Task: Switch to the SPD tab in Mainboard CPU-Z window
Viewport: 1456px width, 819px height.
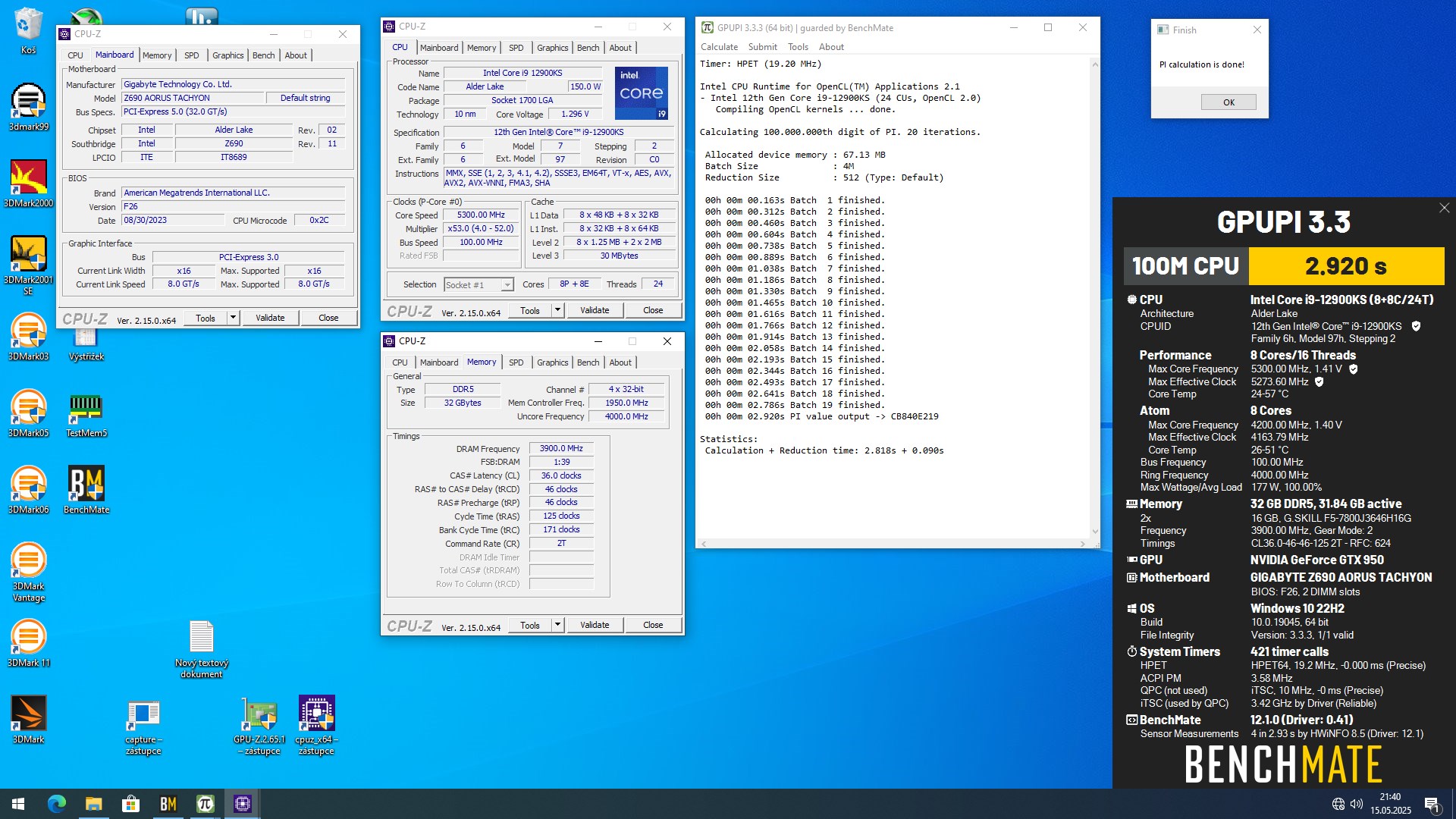Action: [x=192, y=55]
